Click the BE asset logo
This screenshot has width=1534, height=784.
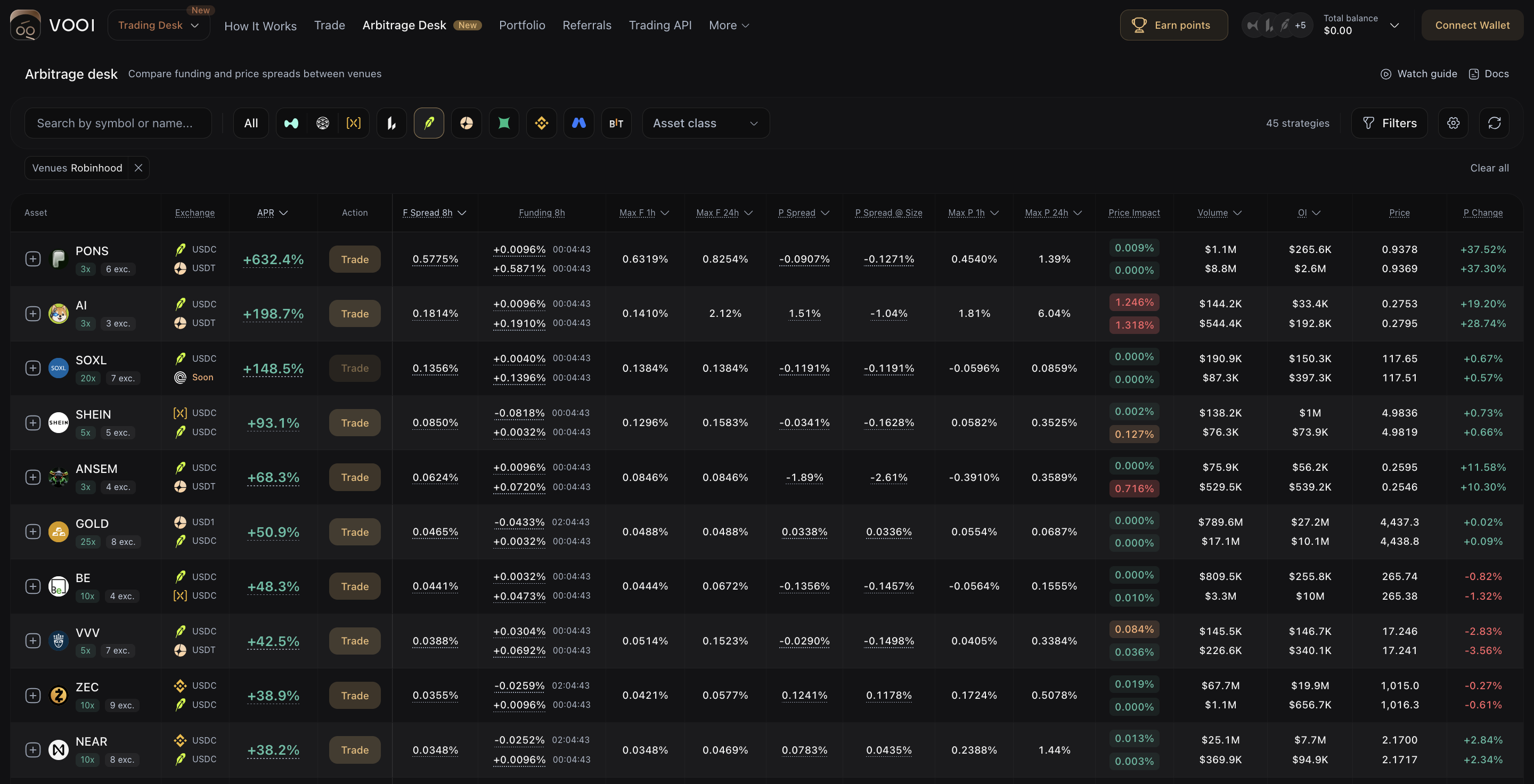[59, 586]
